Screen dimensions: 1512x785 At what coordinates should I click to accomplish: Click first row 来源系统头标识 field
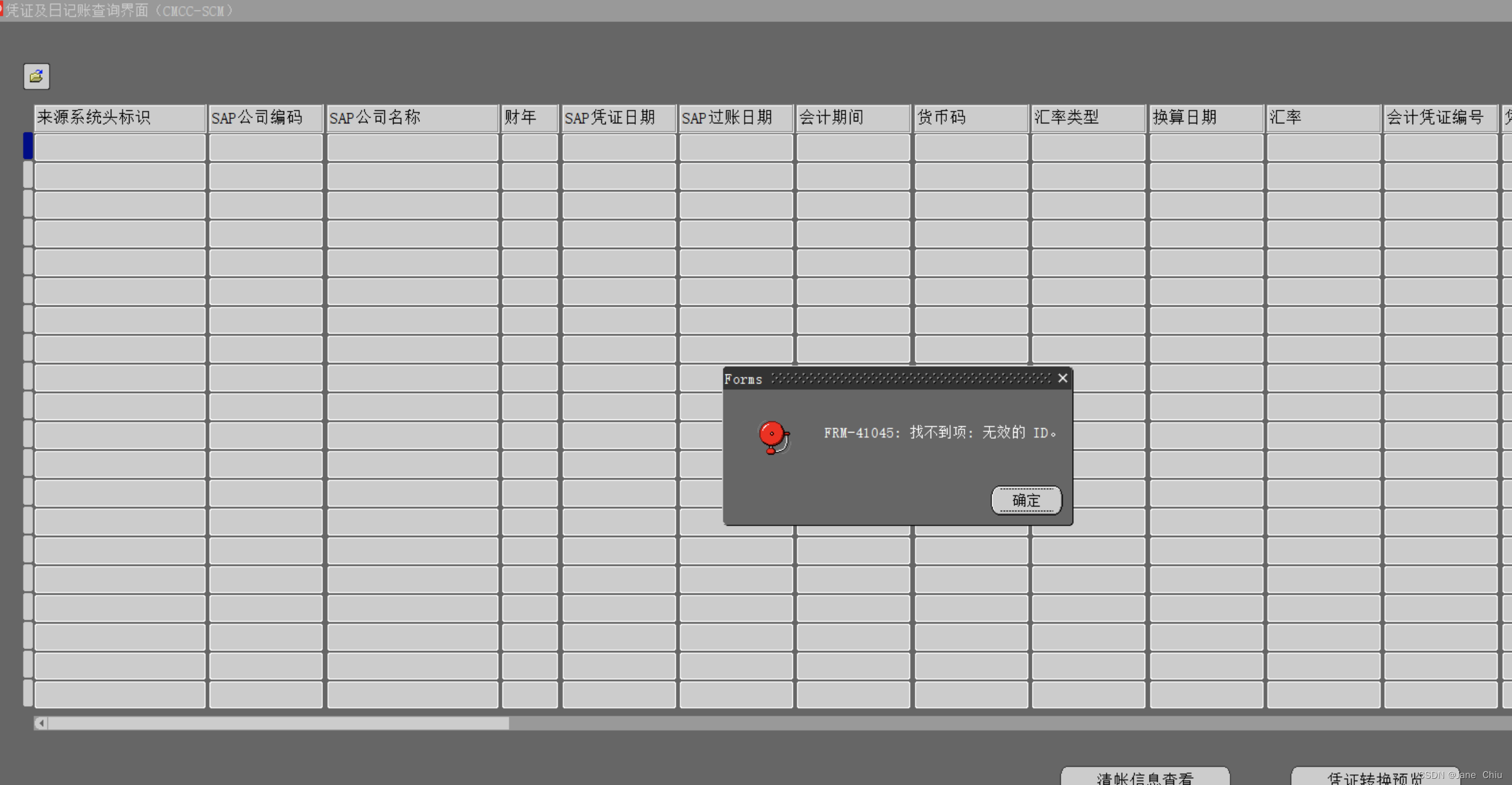pos(120,148)
